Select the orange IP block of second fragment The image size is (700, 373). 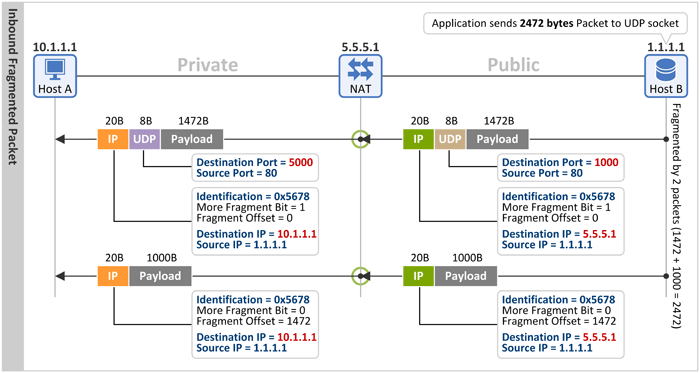(x=113, y=276)
